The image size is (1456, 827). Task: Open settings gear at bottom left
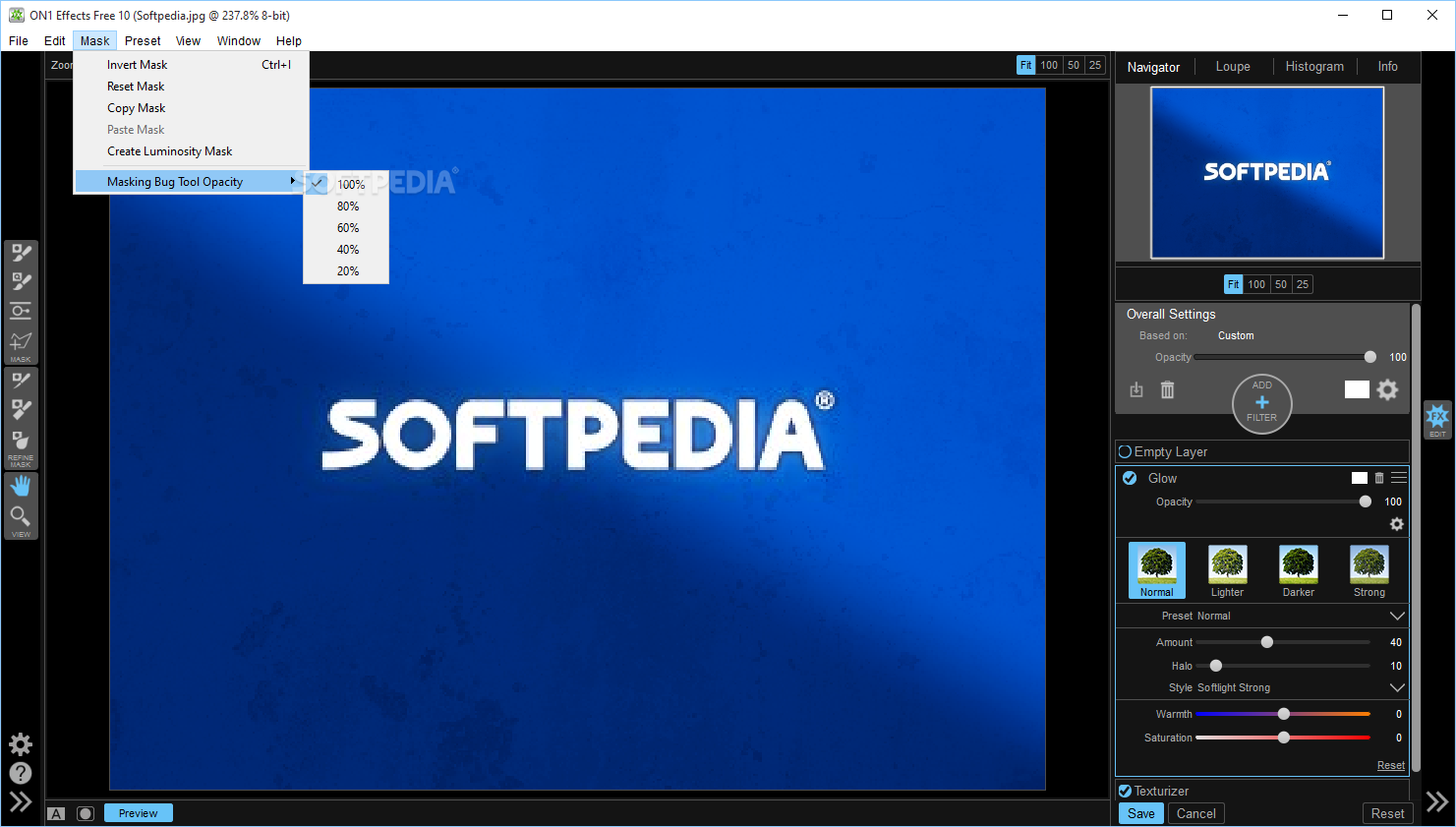click(21, 744)
